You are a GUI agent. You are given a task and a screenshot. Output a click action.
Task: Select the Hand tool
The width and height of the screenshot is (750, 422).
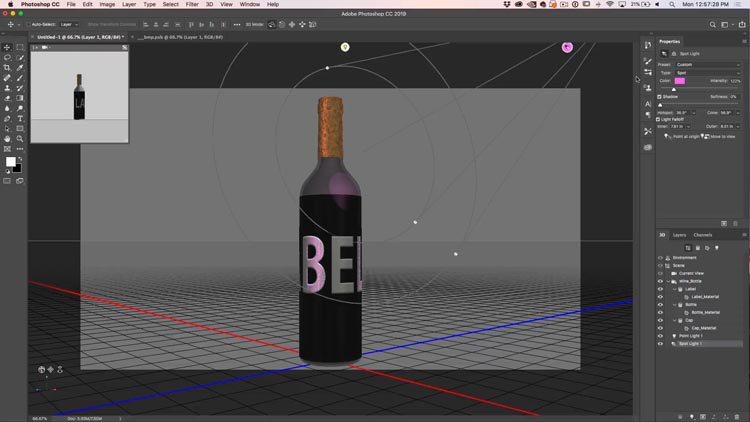point(7,139)
